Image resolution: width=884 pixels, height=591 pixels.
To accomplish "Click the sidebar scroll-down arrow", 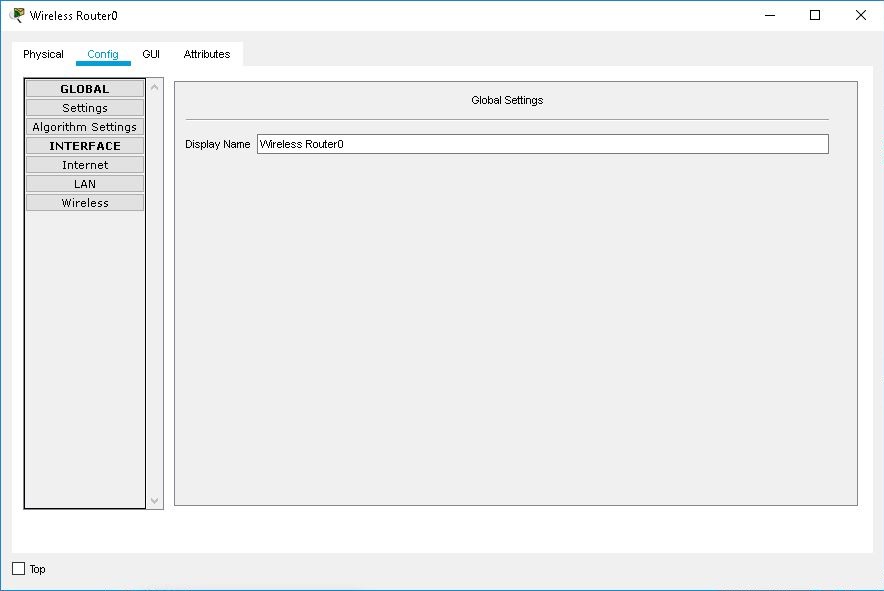I will [155, 499].
